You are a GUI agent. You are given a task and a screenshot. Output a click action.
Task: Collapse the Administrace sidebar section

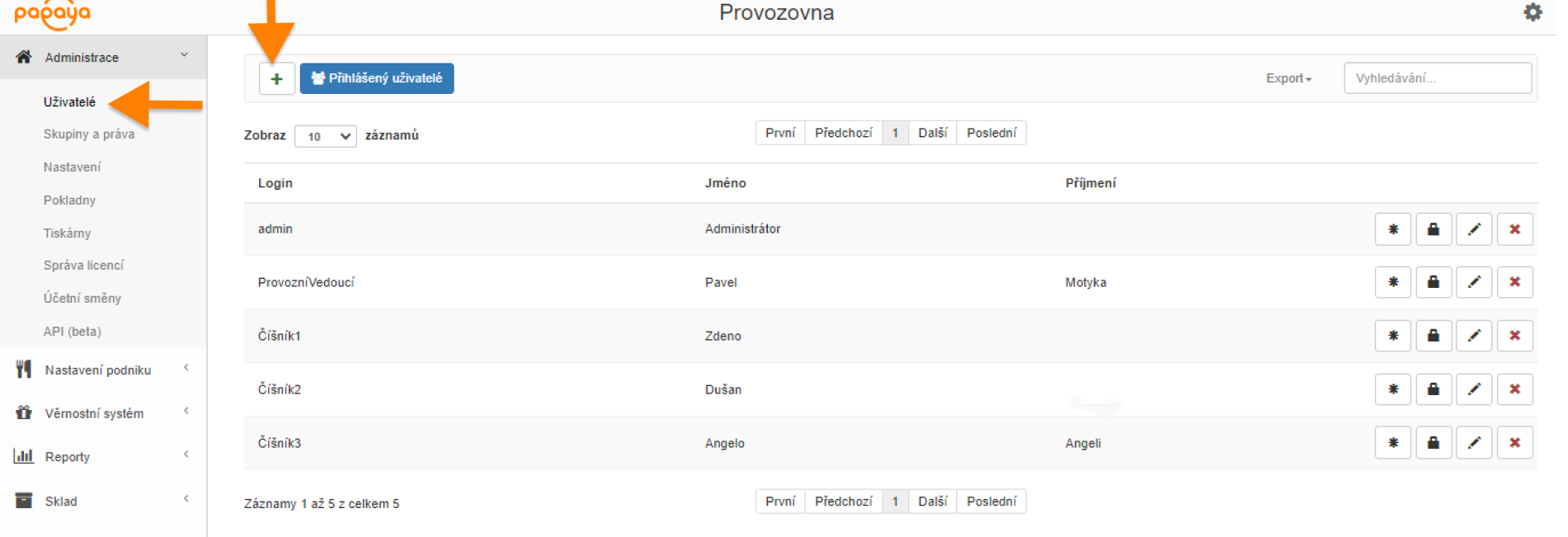[103, 57]
